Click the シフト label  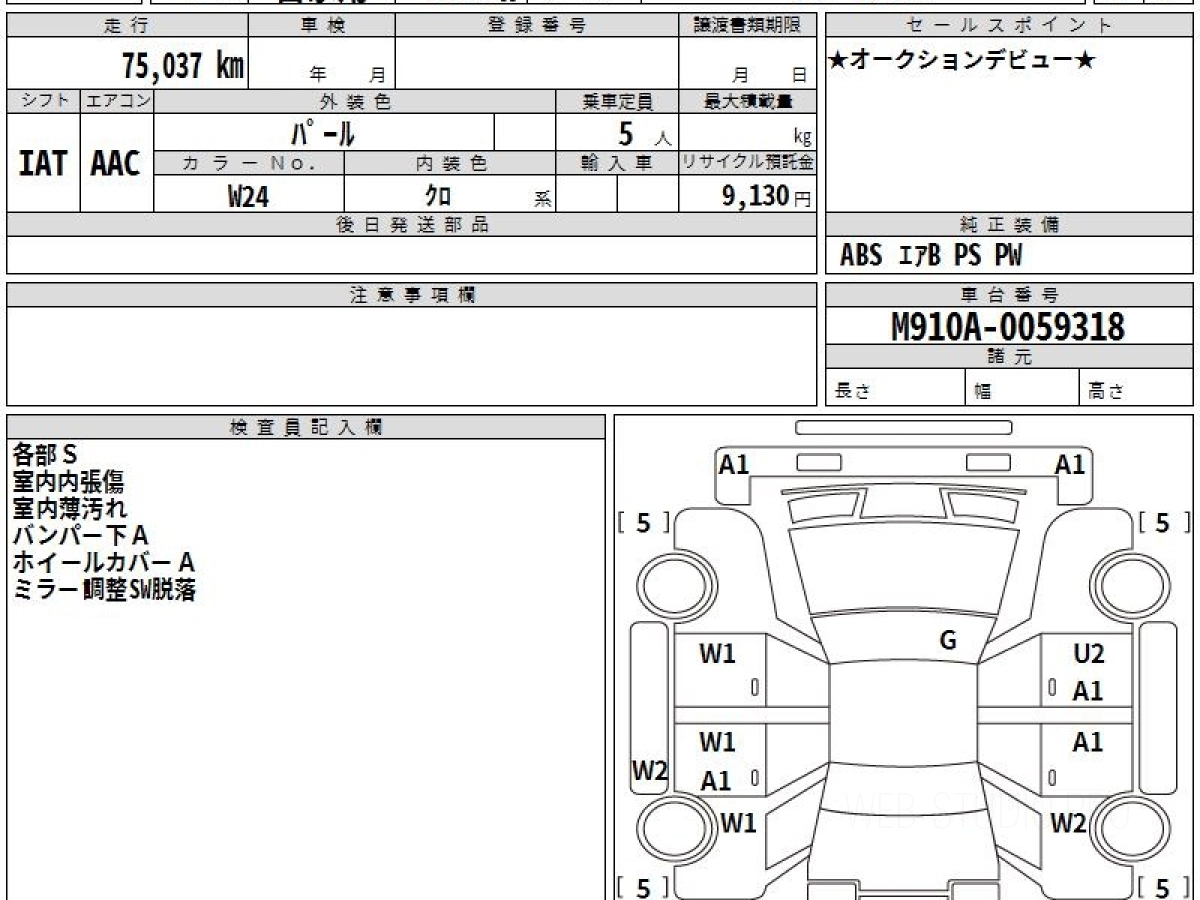tap(43, 101)
